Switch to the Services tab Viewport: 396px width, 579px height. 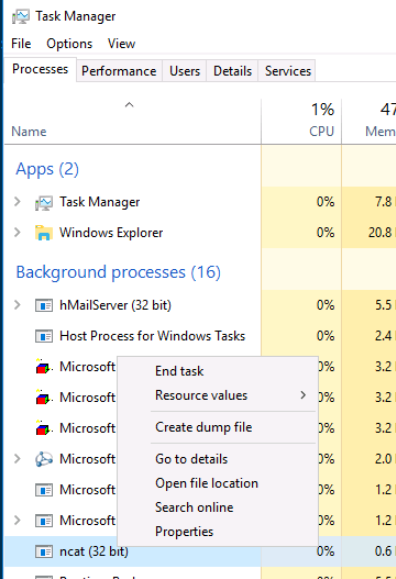[x=288, y=71]
